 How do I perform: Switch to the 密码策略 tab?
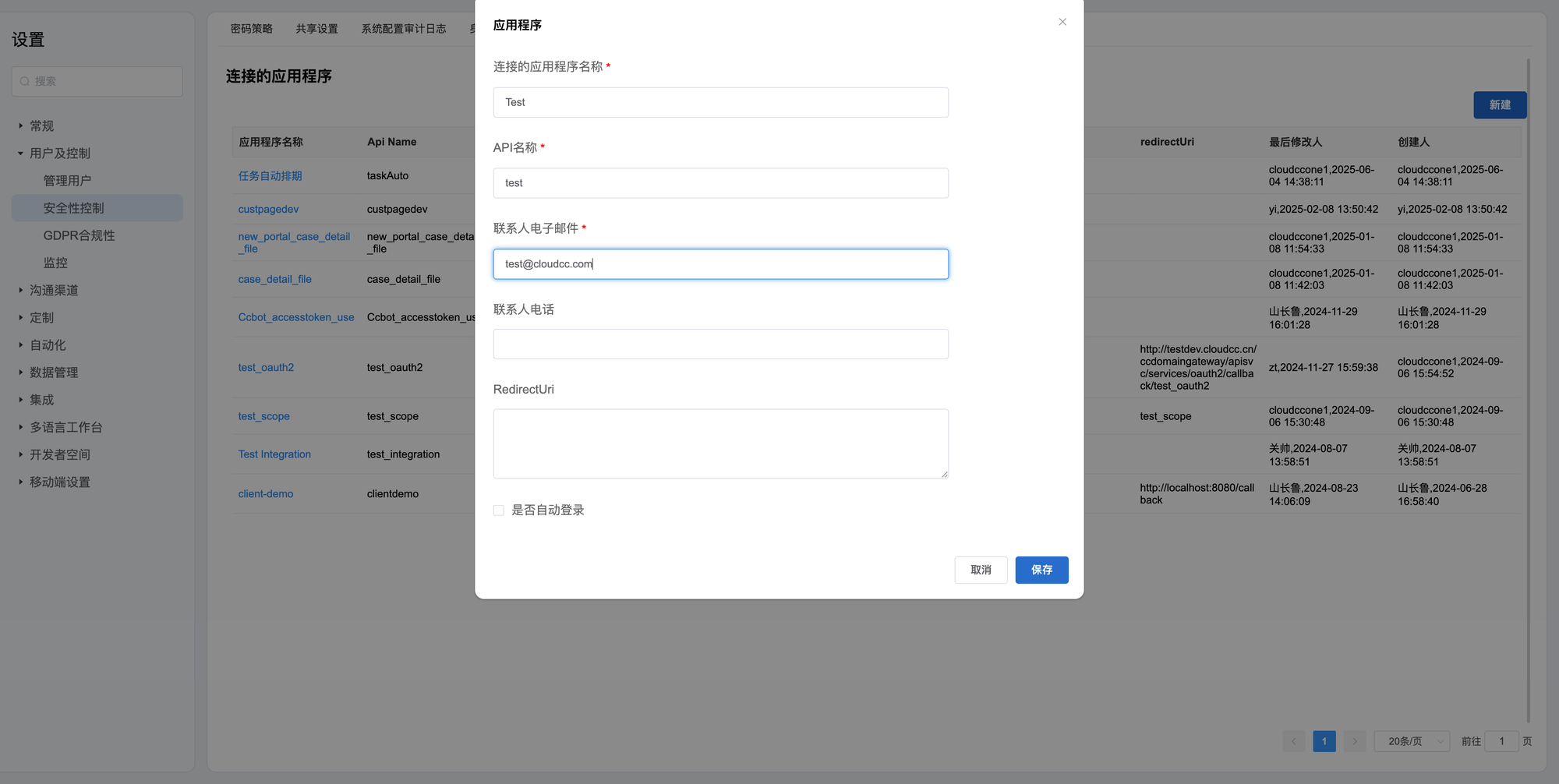[x=251, y=29]
